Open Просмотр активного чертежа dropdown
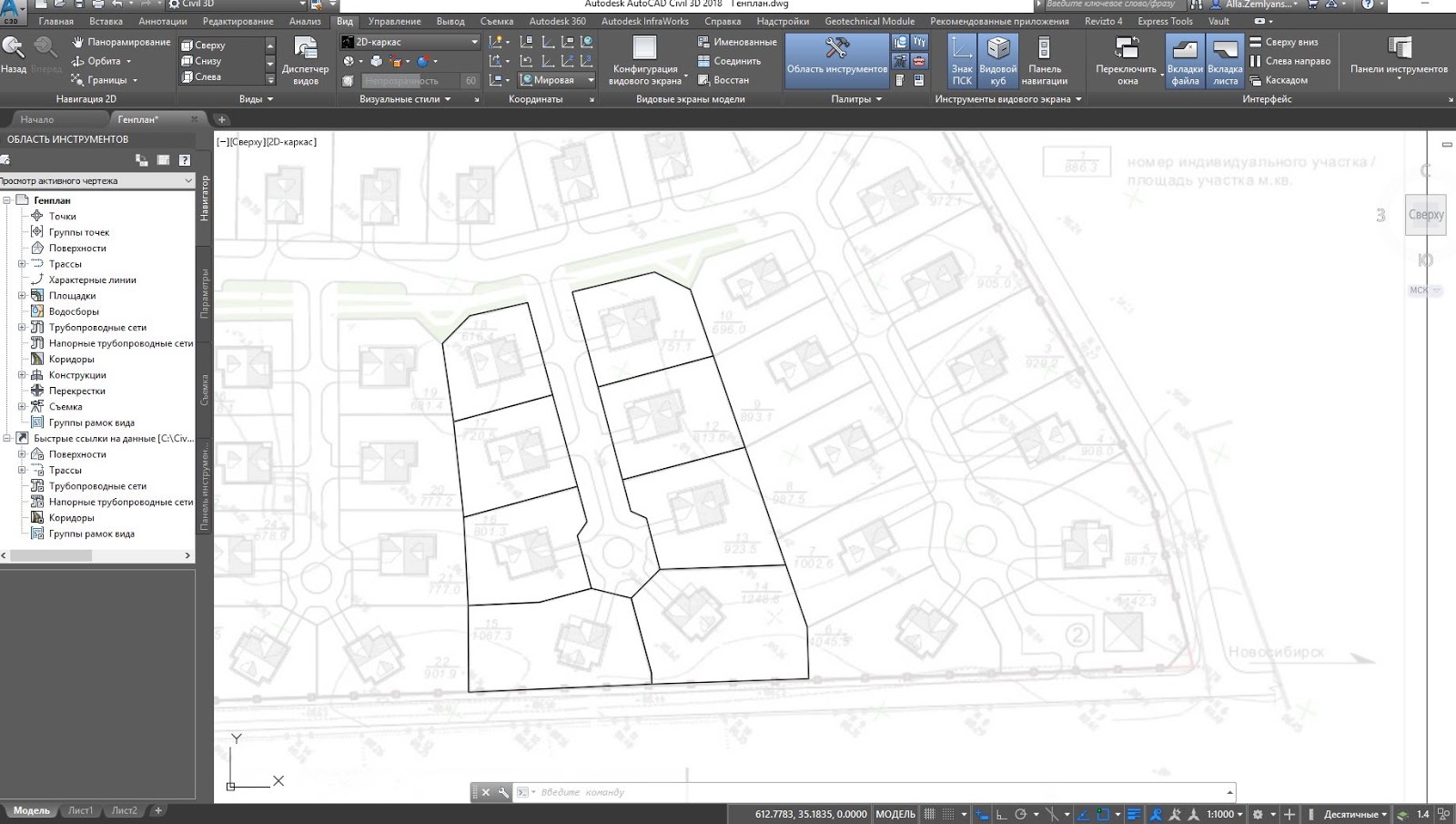 coord(96,180)
